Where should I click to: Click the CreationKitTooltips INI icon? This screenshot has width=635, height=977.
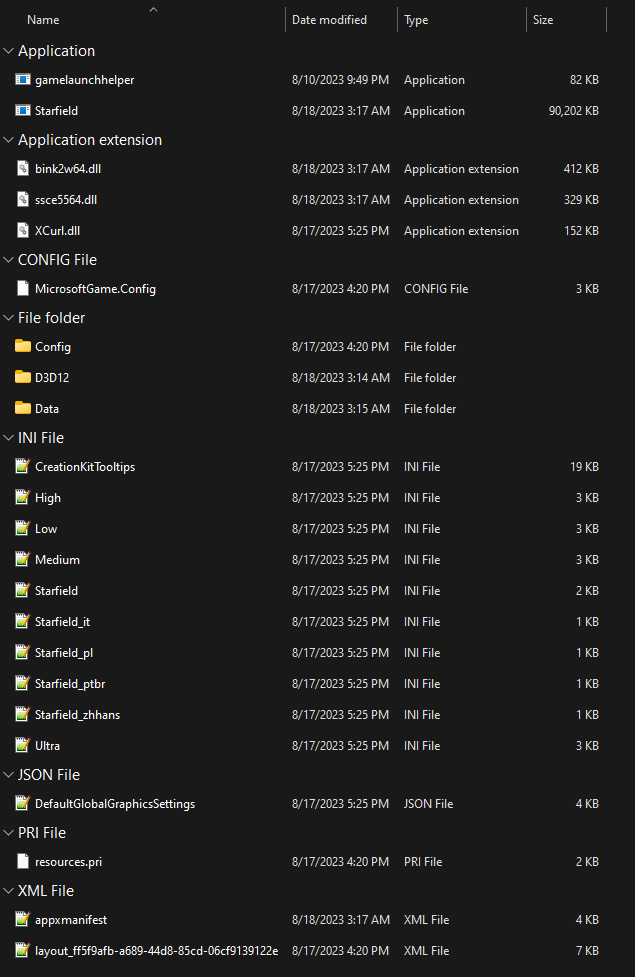coord(22,467)
